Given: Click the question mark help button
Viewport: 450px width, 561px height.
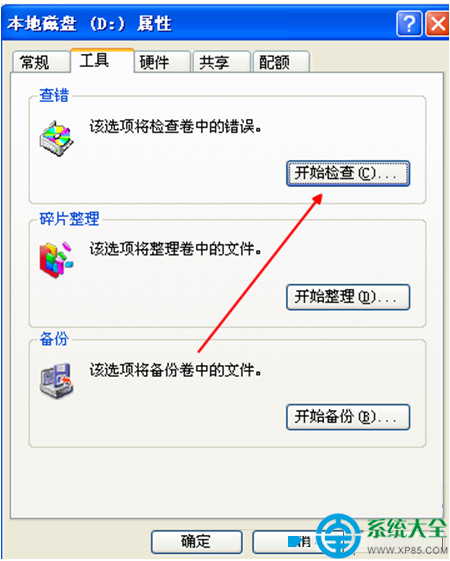Looking at the screenshot, I should pos(409,24).
